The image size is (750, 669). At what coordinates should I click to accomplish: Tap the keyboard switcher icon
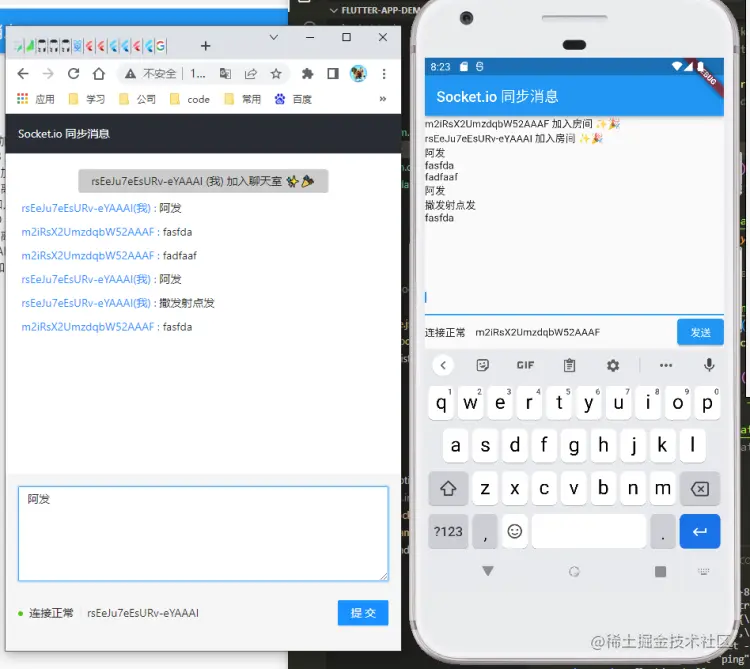(703, 571)
